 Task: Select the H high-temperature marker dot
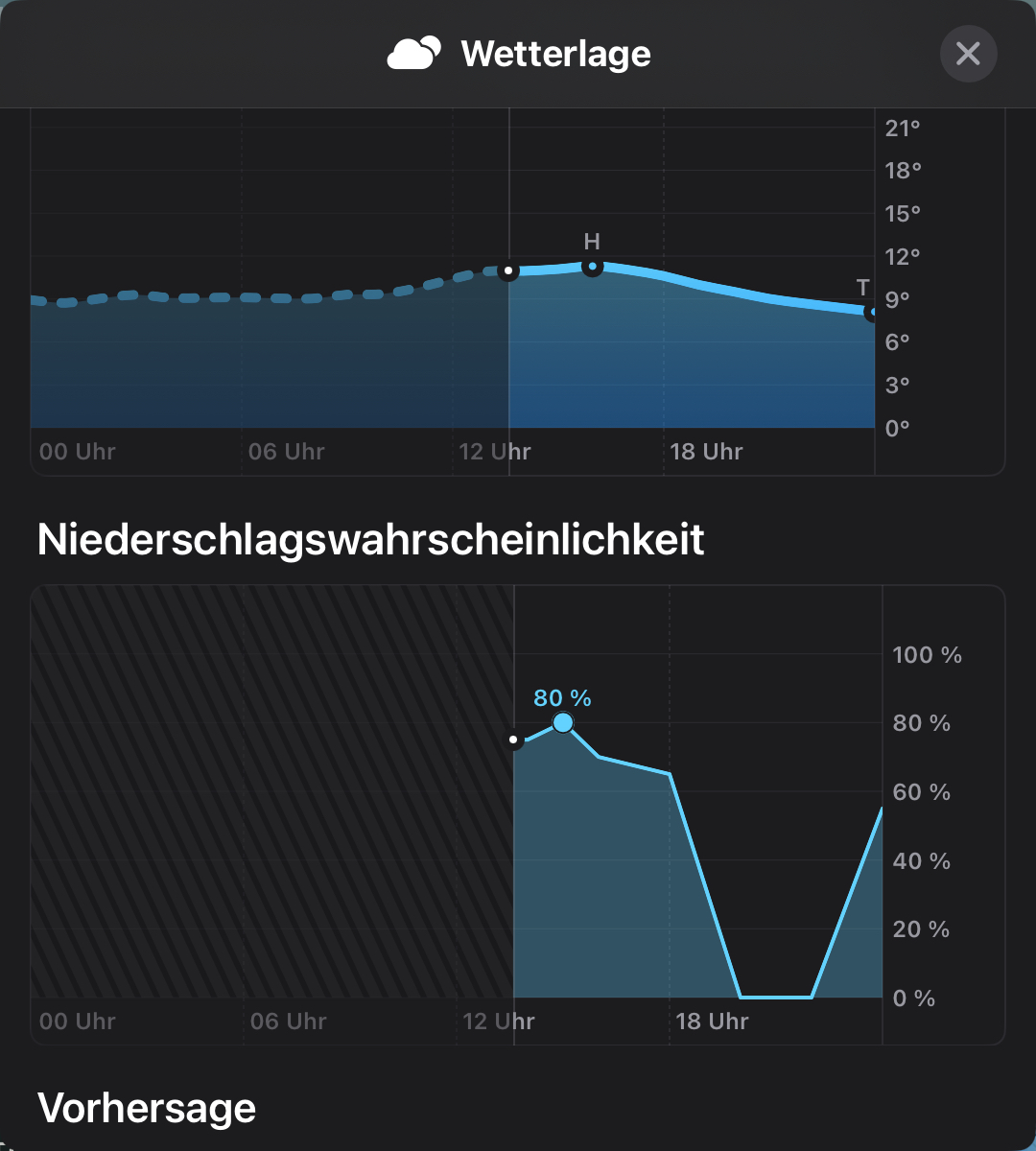(592, 266)
